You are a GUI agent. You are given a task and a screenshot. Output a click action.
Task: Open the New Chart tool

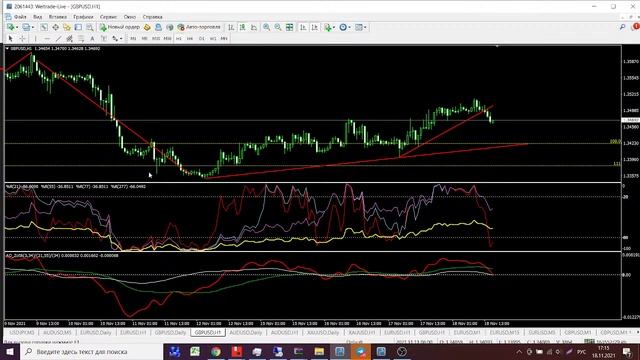[10, 27]
